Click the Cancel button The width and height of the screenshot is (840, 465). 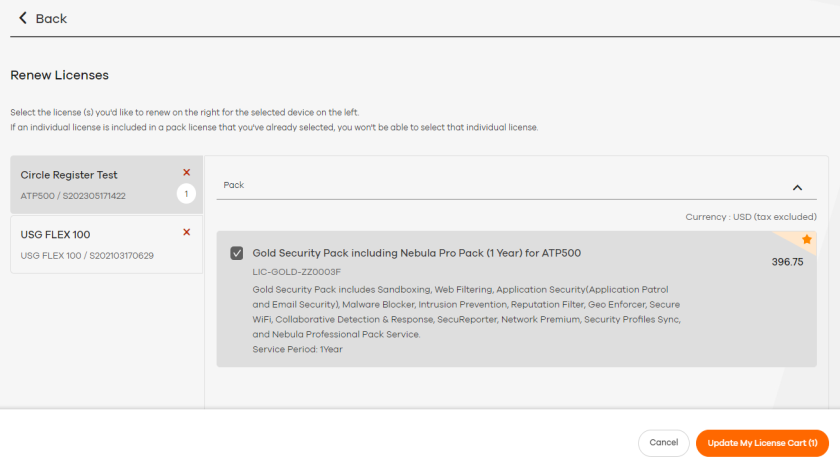pos(664,443)
